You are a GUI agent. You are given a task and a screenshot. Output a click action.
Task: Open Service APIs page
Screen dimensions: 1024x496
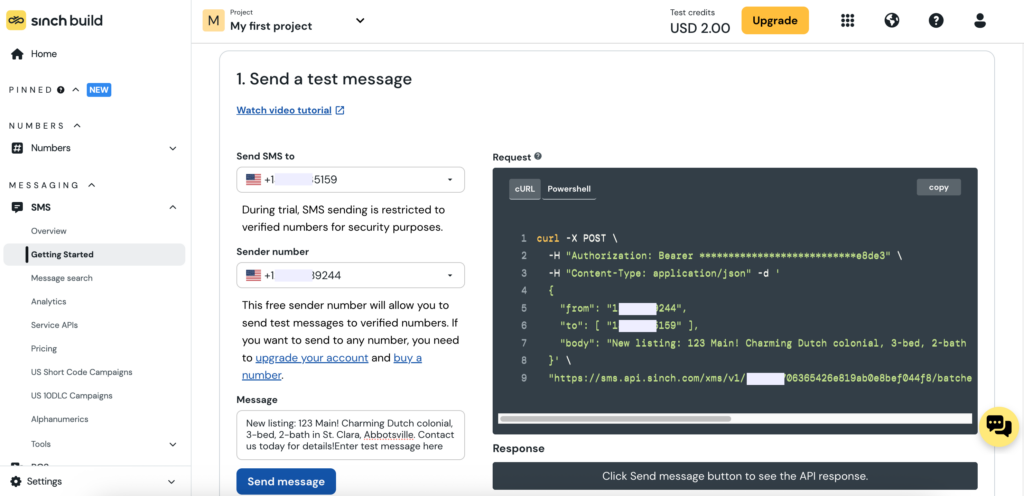54,325
